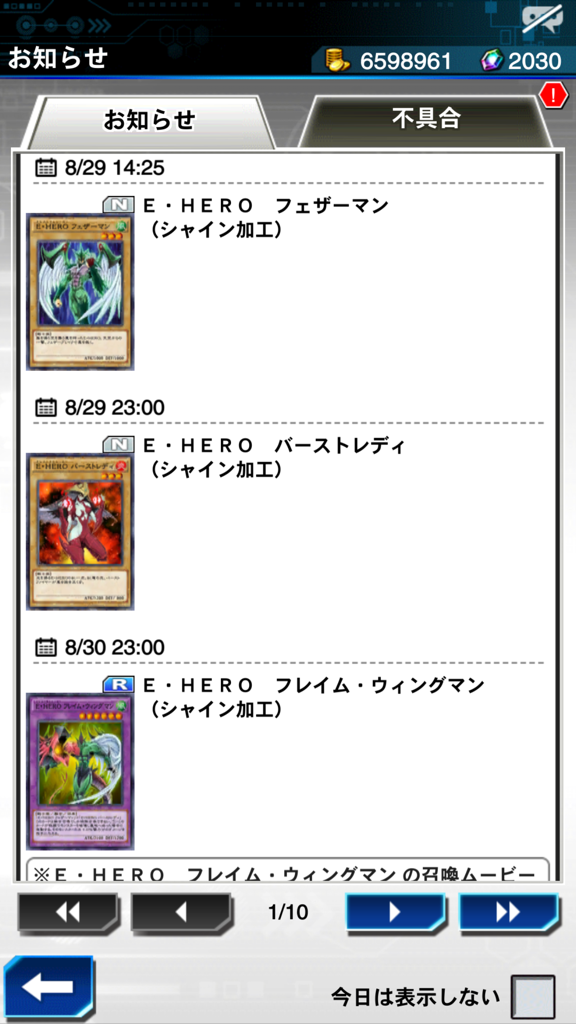The height and width of the screenshot is (1024, 576).
Task: Tap the blue back arrow button
Action: [47, 989]
